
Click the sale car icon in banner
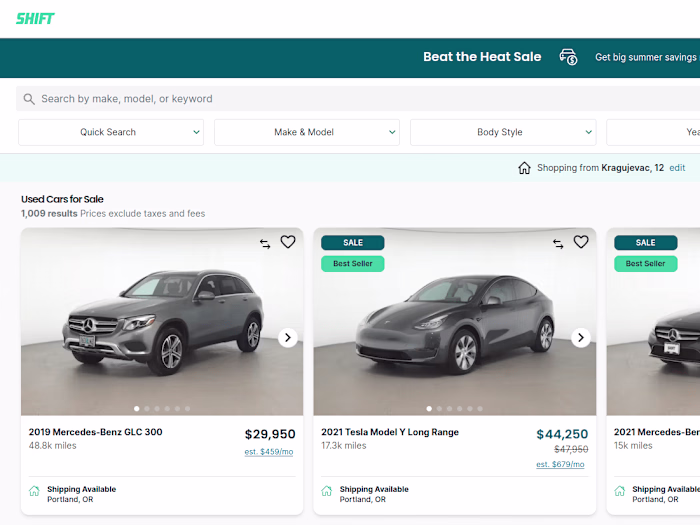(x=568, y=57)
